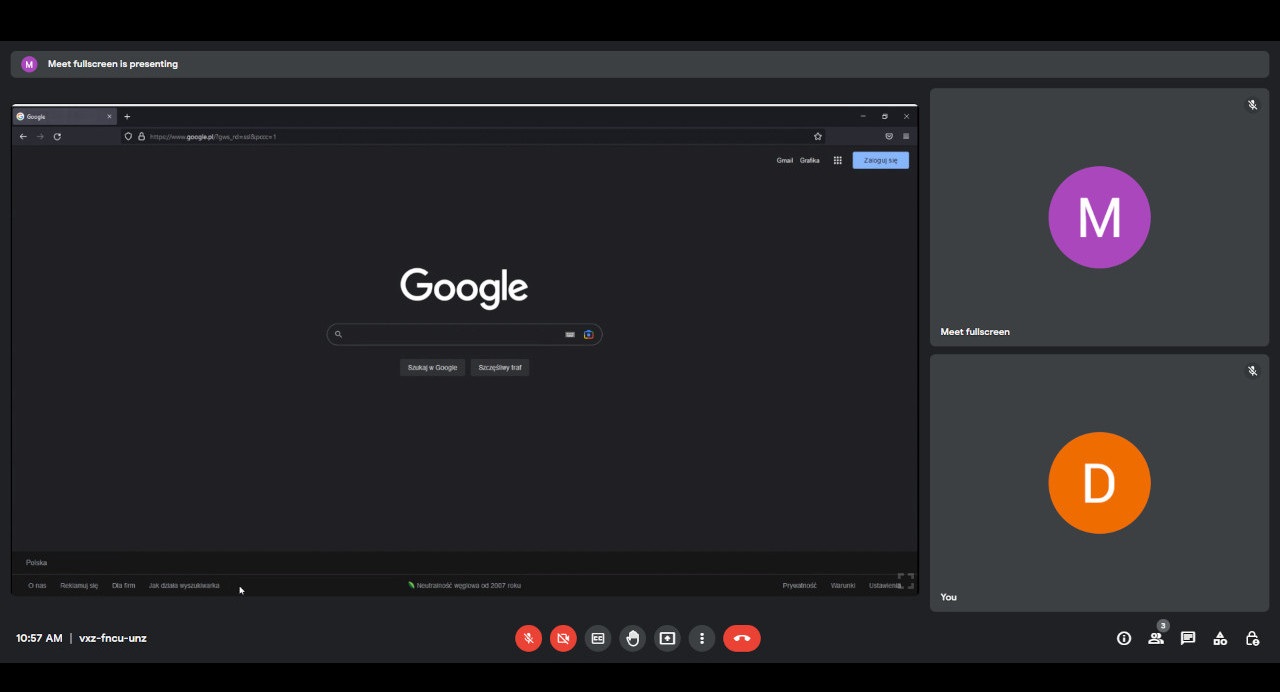Screen dimensions: 1280x692
Task: Open the Activities panel
Action: (1220, 638)
